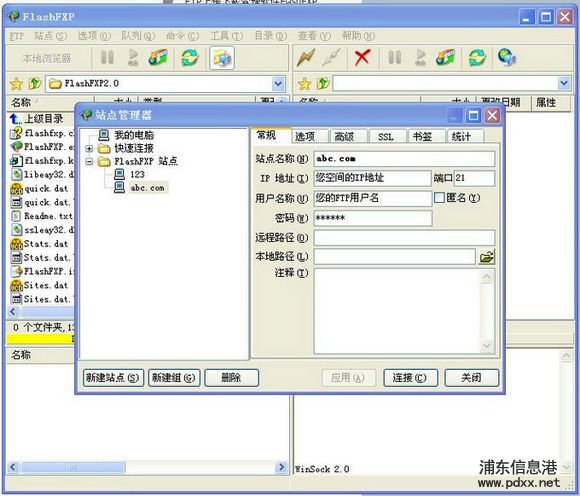Click the IP 地址 input field

click(x=372, y=178)
